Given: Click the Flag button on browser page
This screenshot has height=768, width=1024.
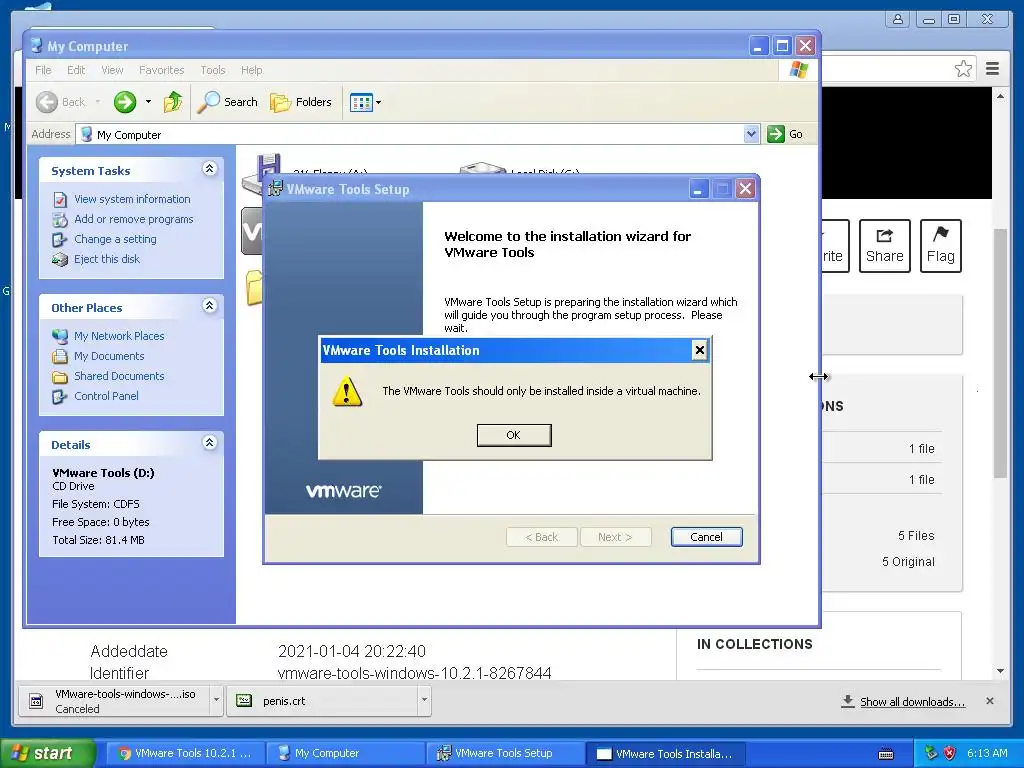Looking at the screenshot, I should [x=940, y=246].
